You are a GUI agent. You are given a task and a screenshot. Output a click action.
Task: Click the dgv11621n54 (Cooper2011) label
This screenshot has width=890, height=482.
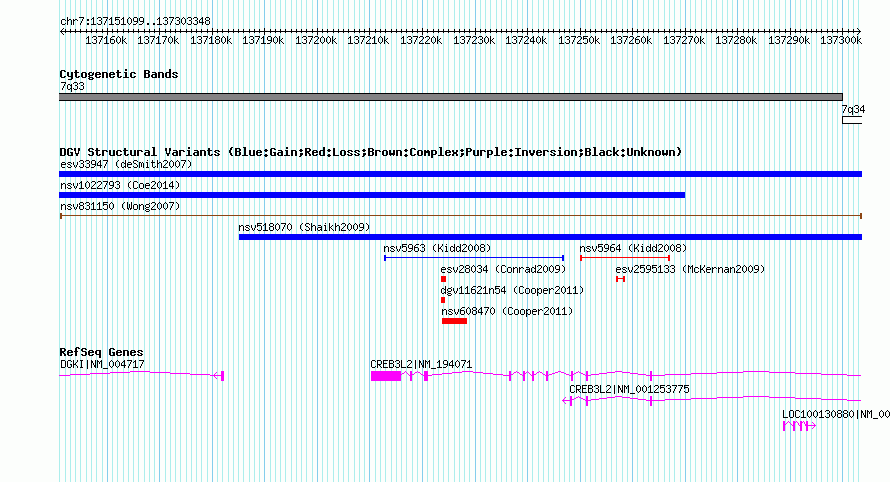coord(512,290)
